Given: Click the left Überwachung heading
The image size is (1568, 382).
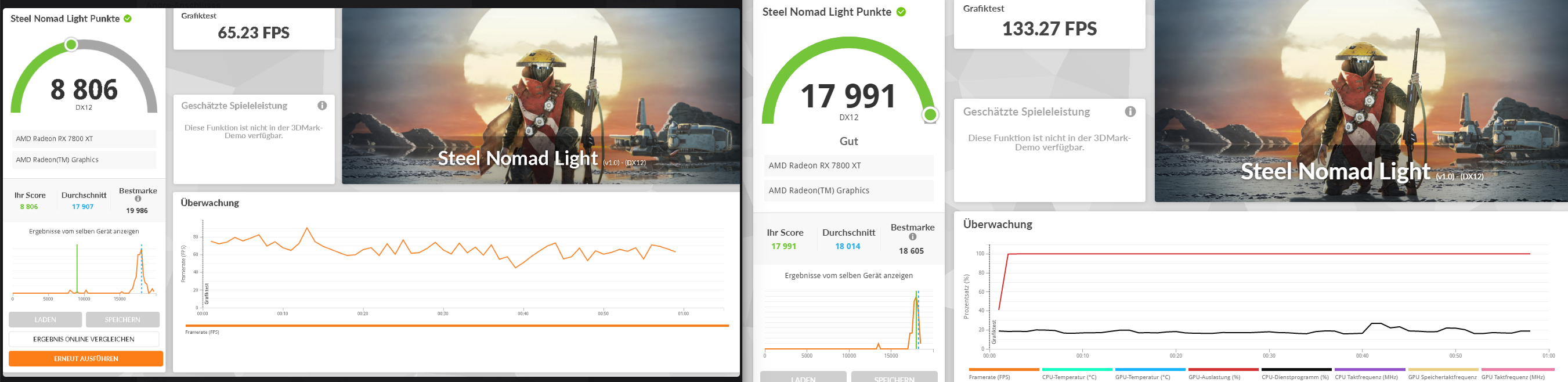Looking at the screenshot, I should 210,203.
